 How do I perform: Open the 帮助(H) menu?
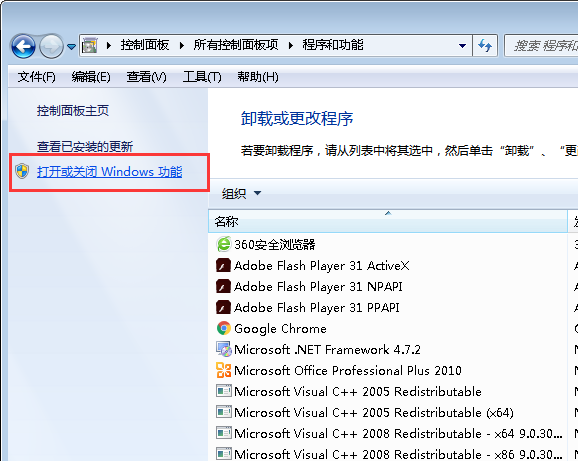click(258, 77)
